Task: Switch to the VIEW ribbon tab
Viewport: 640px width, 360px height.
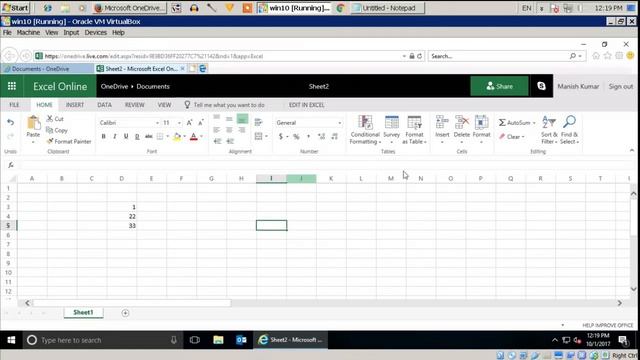Action: (164, 105)
